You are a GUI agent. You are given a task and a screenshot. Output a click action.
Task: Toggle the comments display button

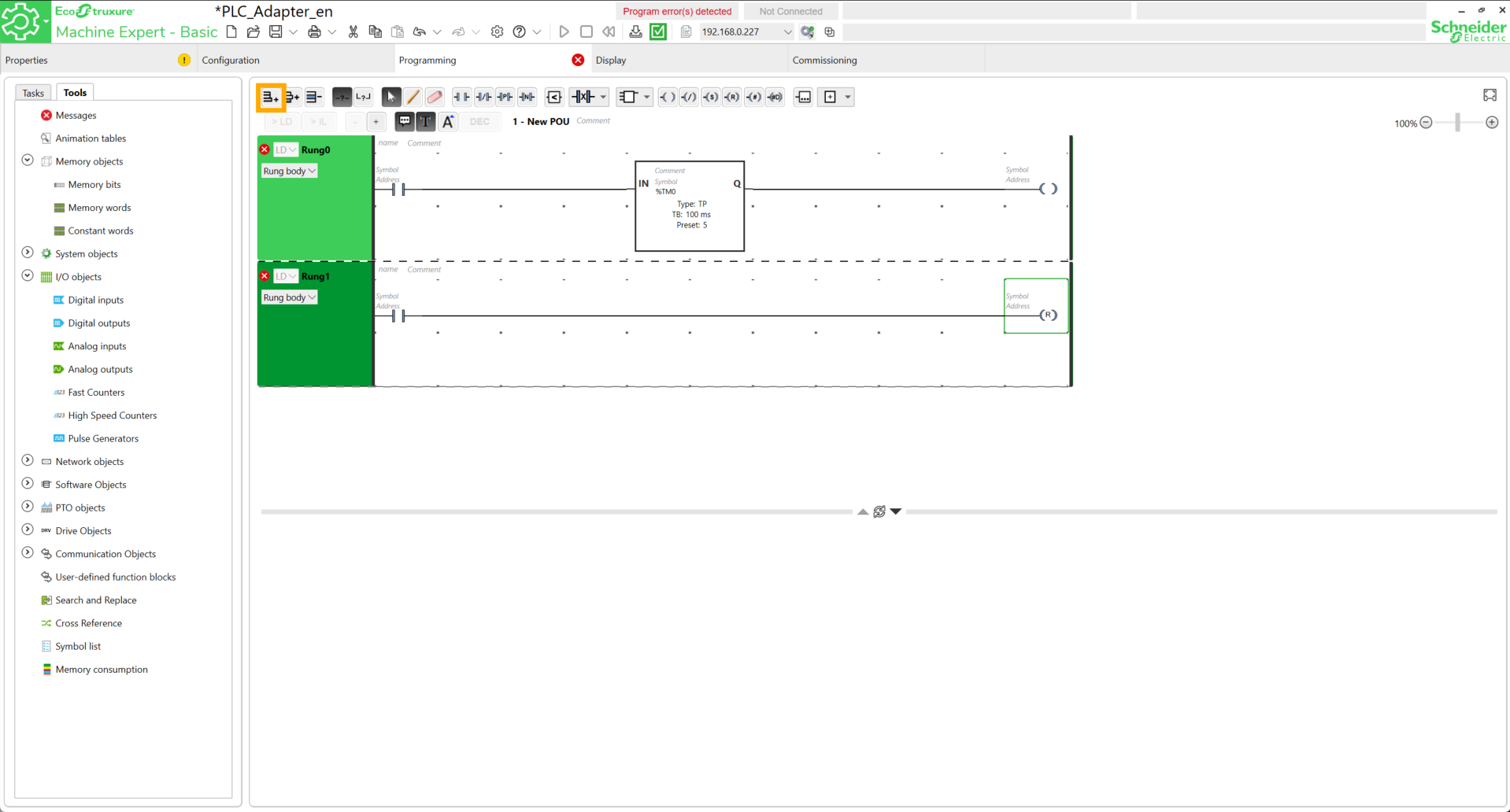(x=404, y=121)
